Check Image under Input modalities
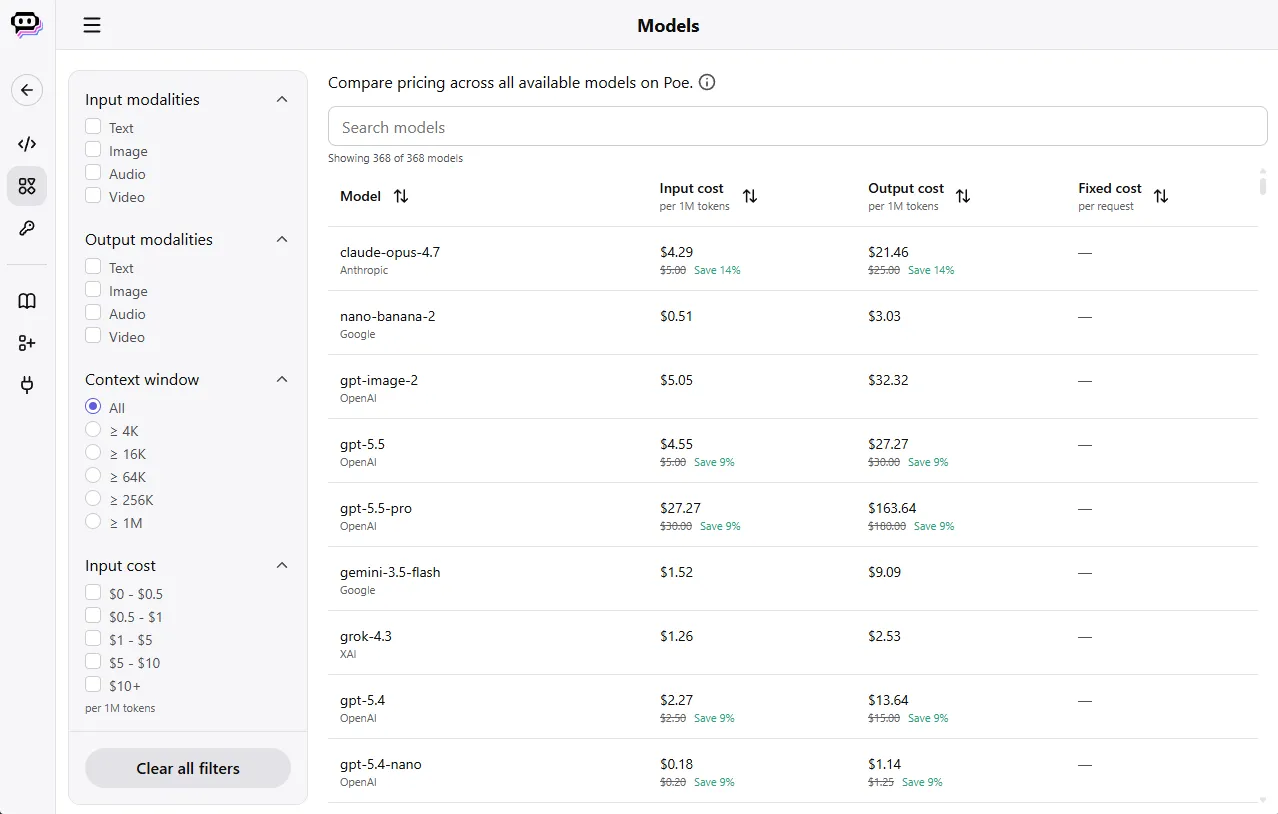Screen dimensions: 1278x814 tap(93, 150)
